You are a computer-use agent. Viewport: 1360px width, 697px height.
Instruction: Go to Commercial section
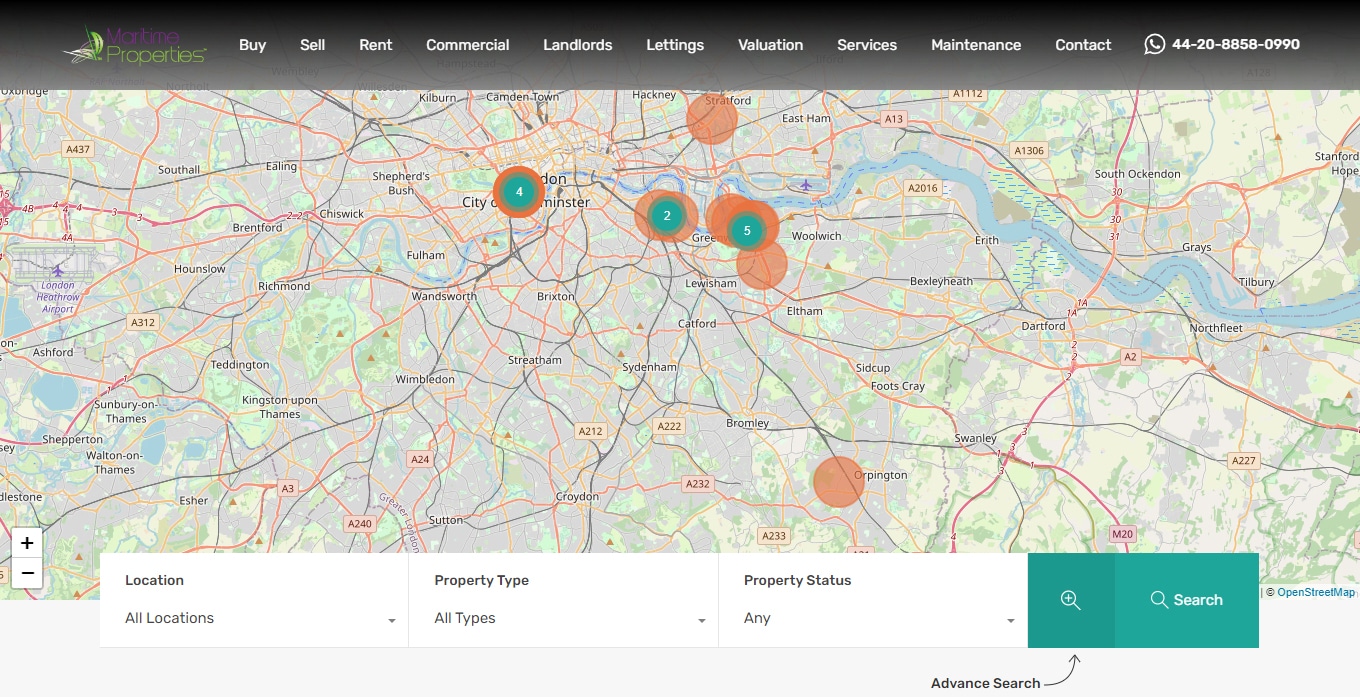coord(468,45)
